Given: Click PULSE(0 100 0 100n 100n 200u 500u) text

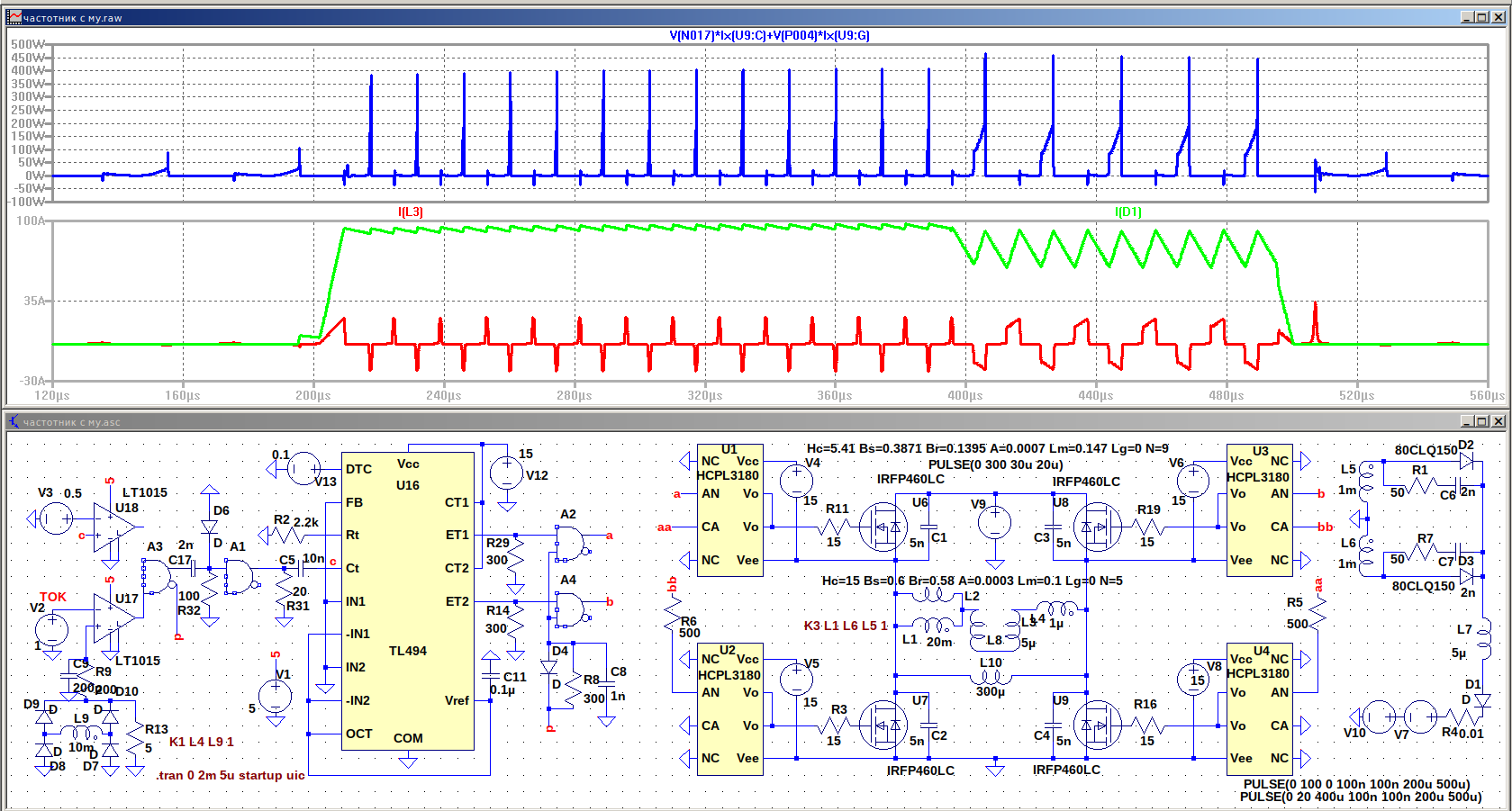Looking at the screenshot, I should [1356, 784].
